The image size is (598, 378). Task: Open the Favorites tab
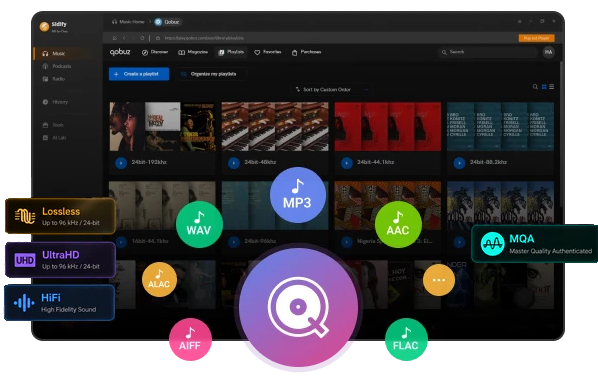[268, 52]
